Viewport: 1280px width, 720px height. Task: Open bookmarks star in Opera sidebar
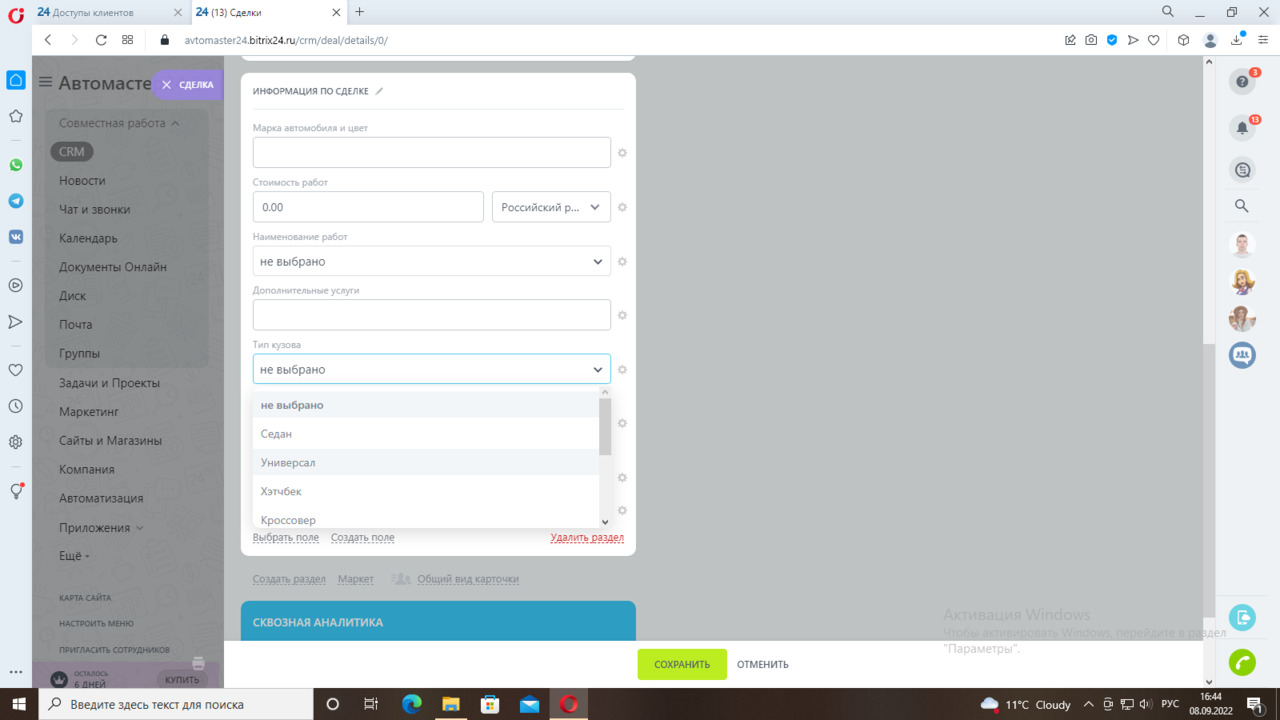pyautogui.click(x=16, y=116)
